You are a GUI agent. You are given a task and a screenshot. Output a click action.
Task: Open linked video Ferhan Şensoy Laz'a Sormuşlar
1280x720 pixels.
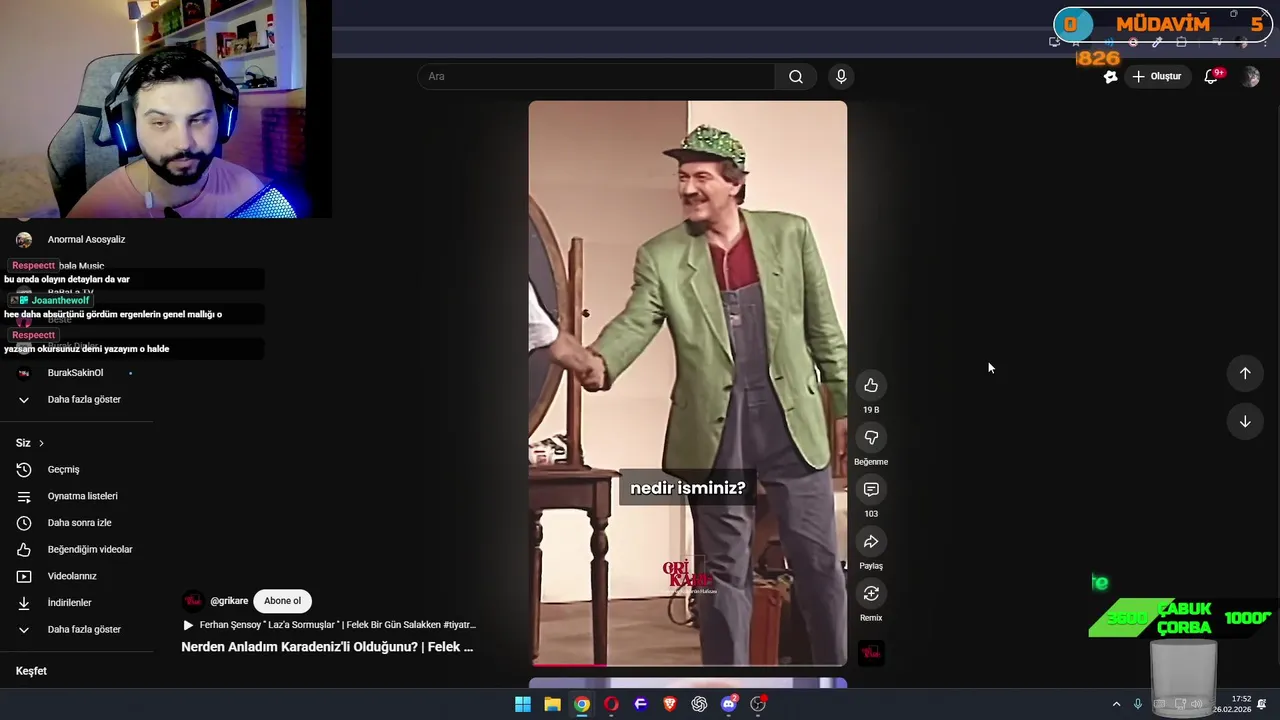tap(330, 625)
